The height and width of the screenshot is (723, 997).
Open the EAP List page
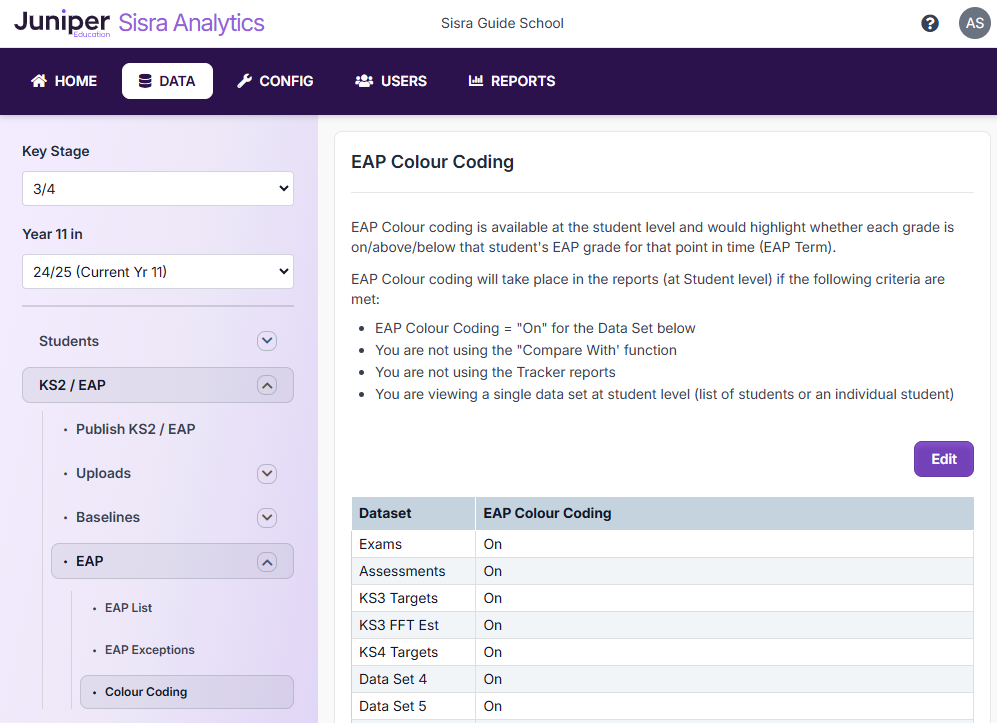click(x=128, y=607)
